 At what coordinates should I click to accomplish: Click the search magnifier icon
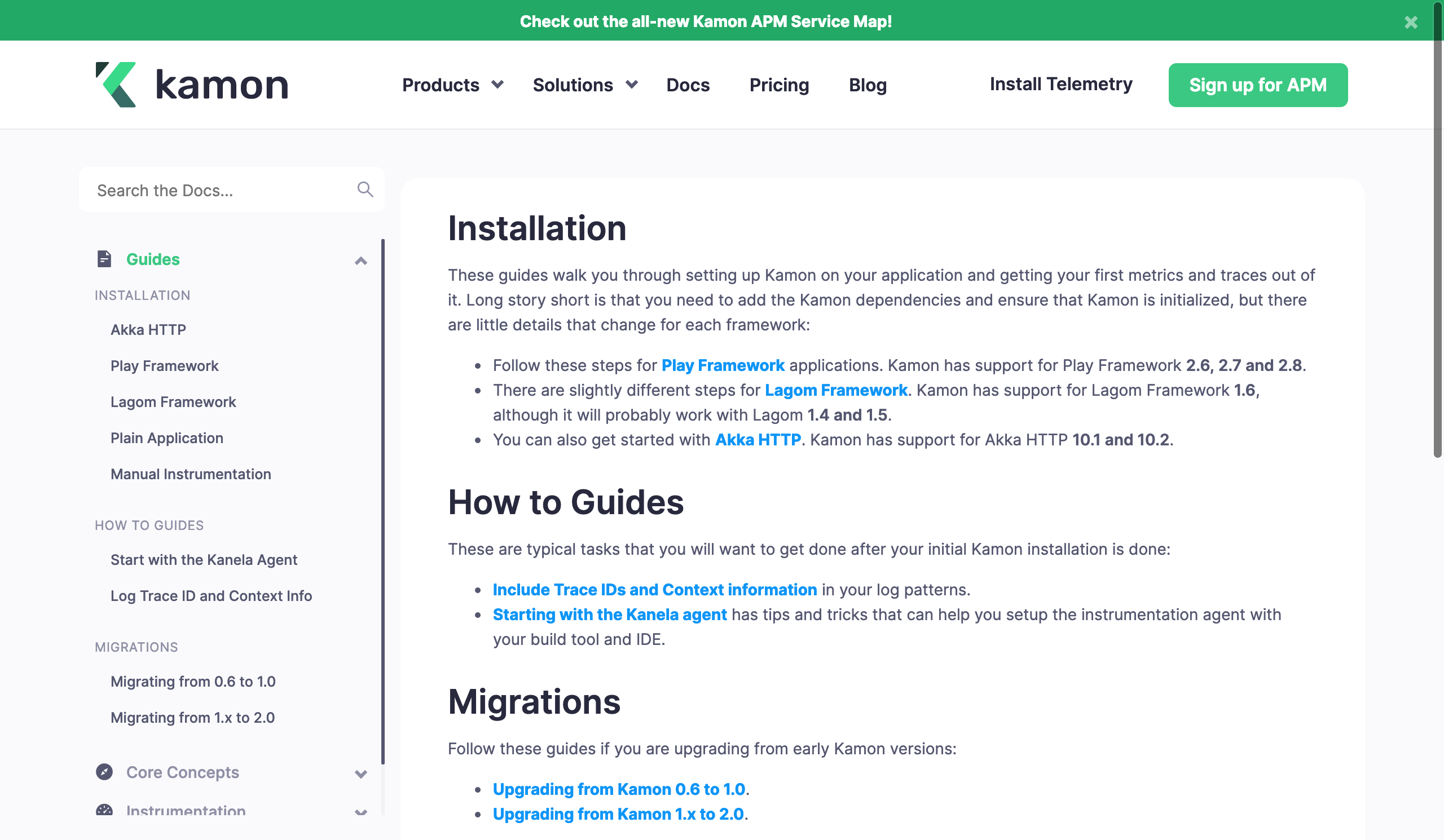pos(365,189)
